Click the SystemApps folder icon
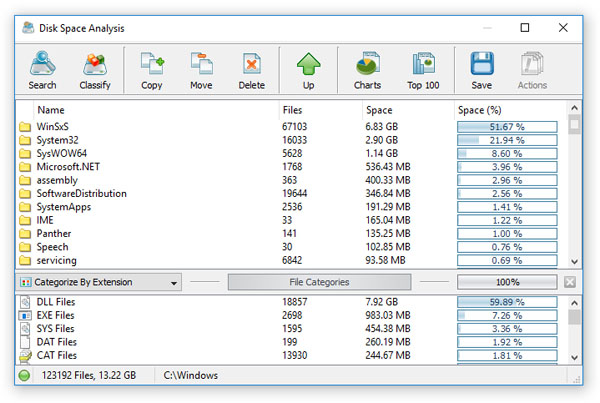The width and height of the screenshot is (600, 403). 25,207
